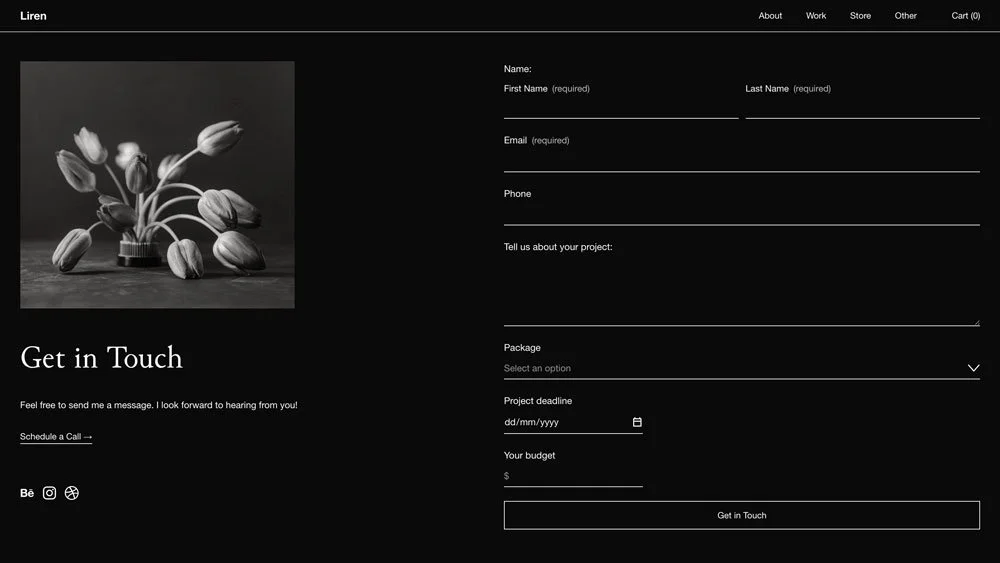Click the 'Name:' label text
1000x563 pixels.
[x=517, y=69]
